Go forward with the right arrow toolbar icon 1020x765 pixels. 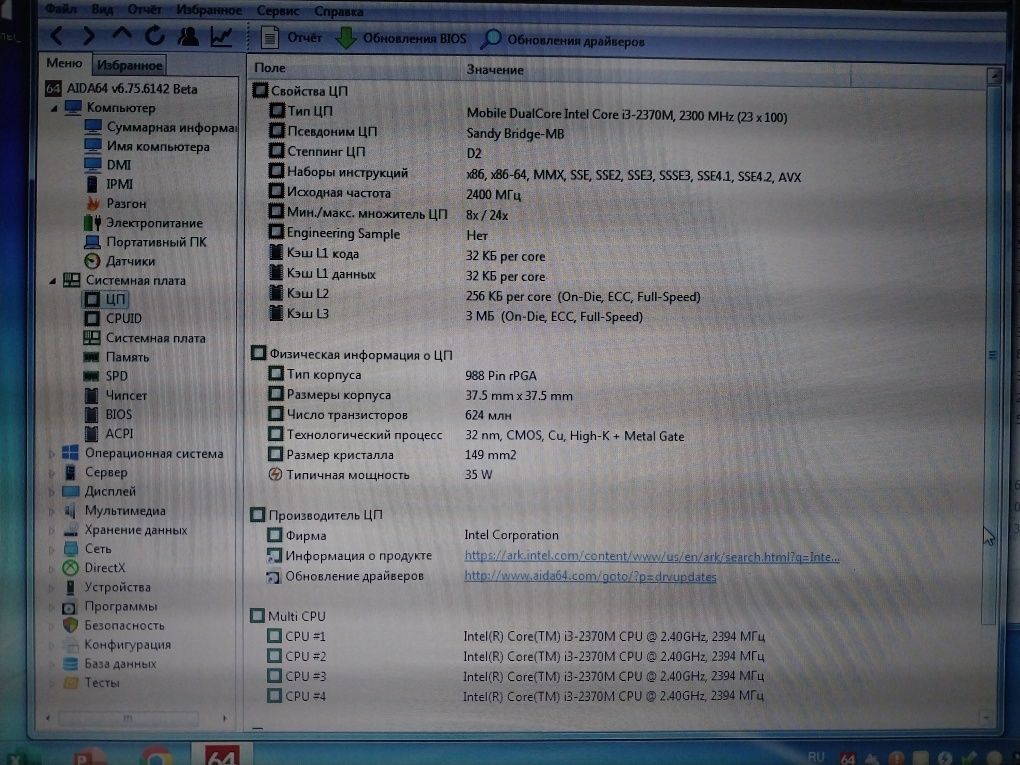pyautogui.click(x=88, y=36)
